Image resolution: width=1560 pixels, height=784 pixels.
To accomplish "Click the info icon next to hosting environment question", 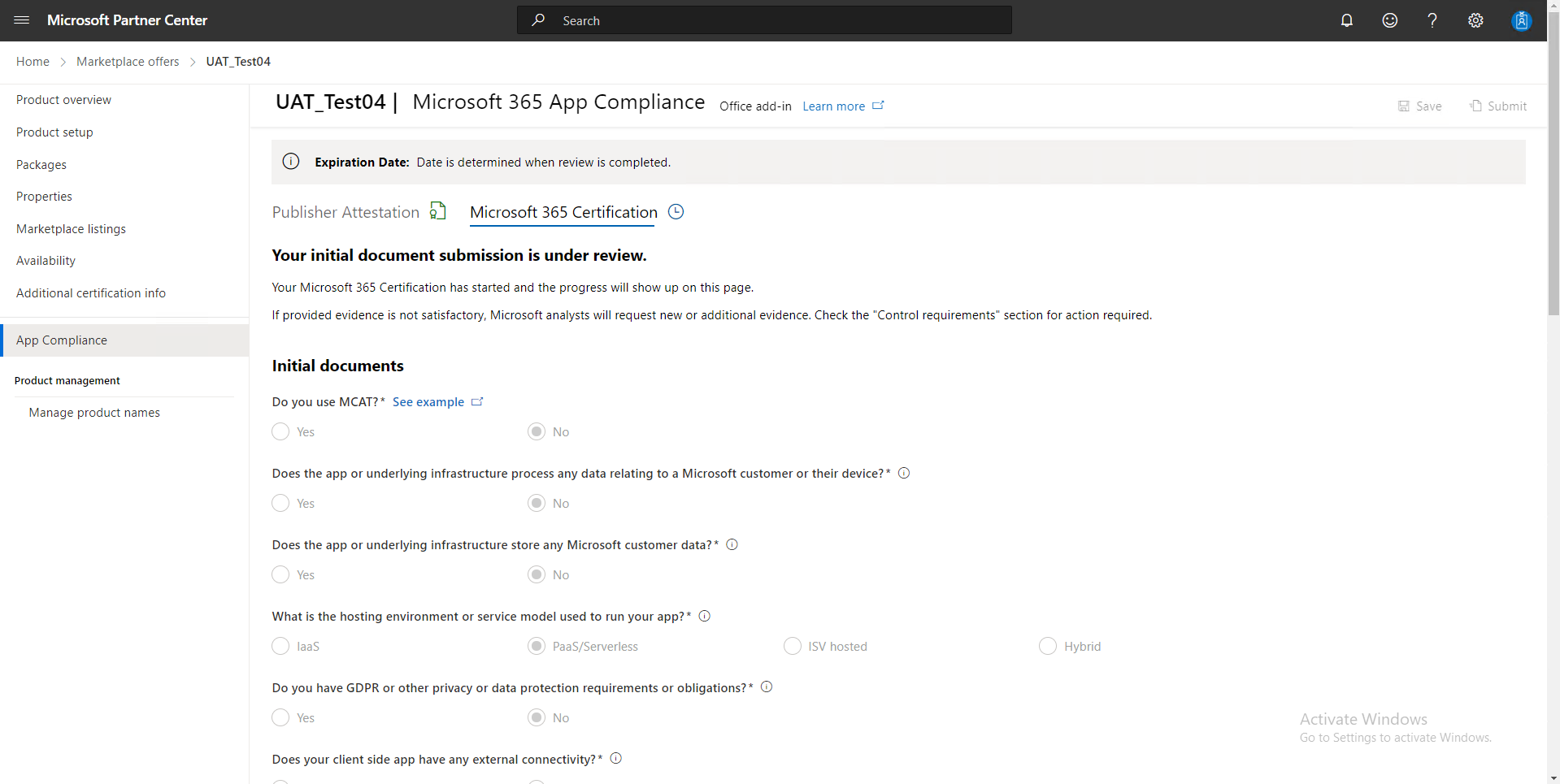I will coord(705,616).
